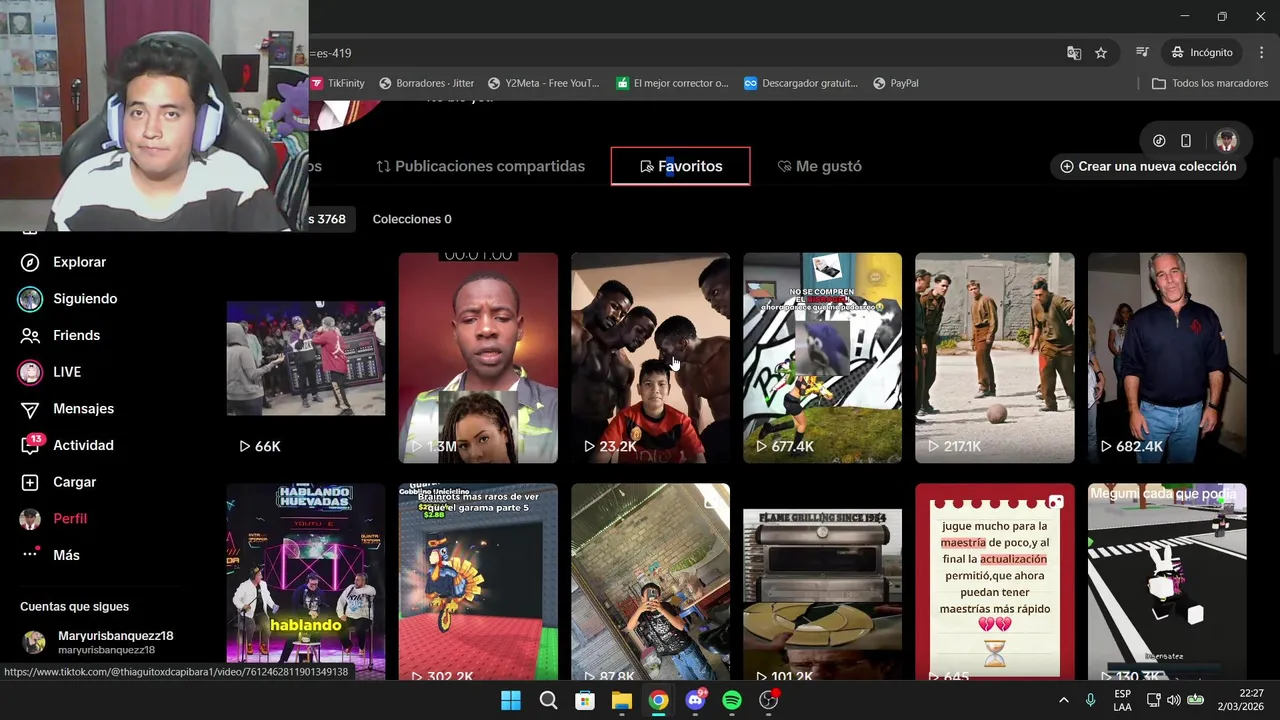Open the Explorar sidebar item
The image size is (1280, 720).
(x=65, y=262)
